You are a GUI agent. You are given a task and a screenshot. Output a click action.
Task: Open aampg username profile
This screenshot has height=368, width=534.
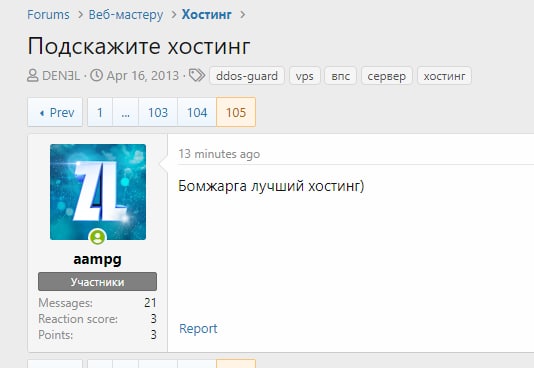[97, 259]
